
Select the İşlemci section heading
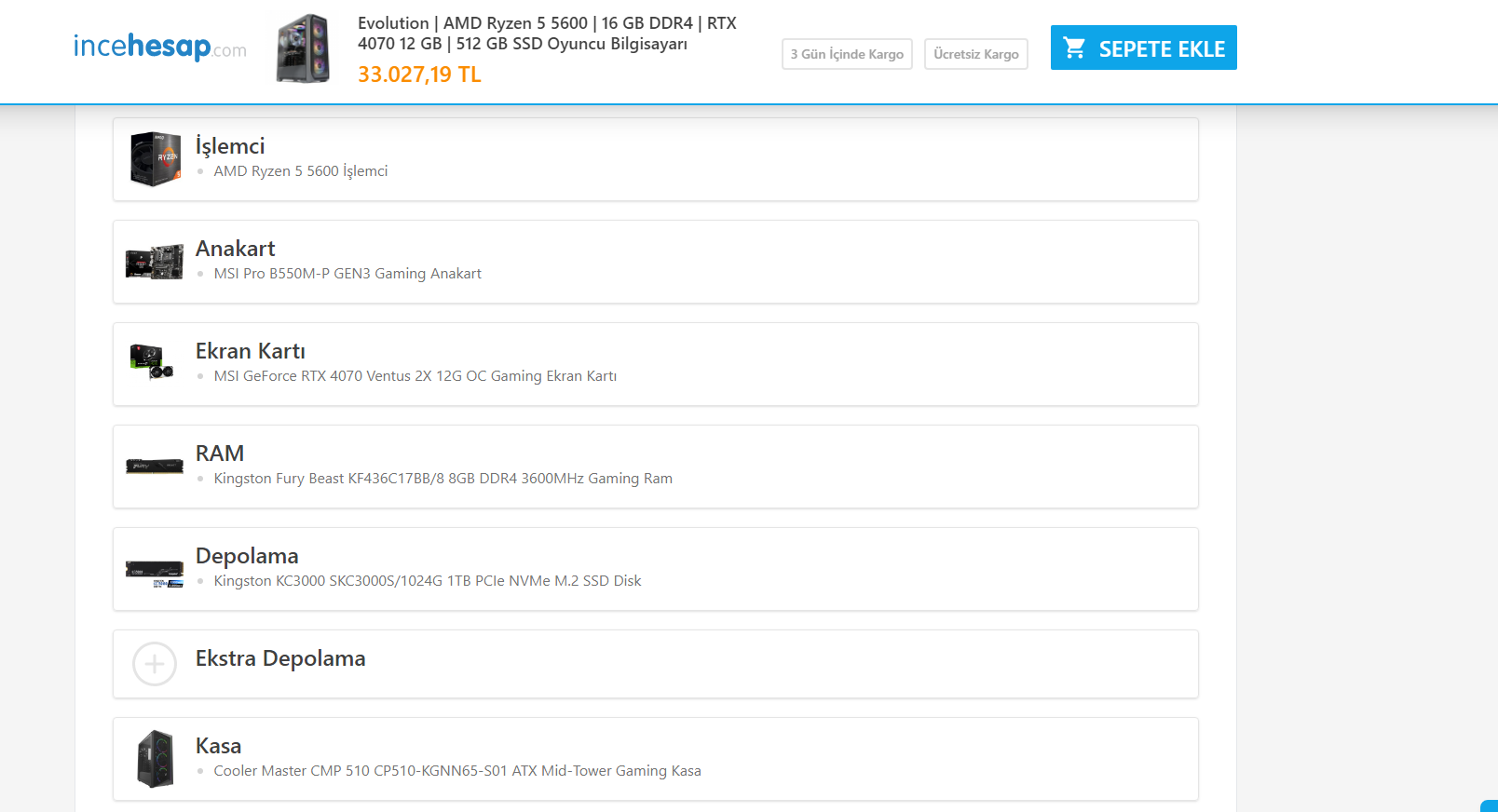click(x=230, y=146)
